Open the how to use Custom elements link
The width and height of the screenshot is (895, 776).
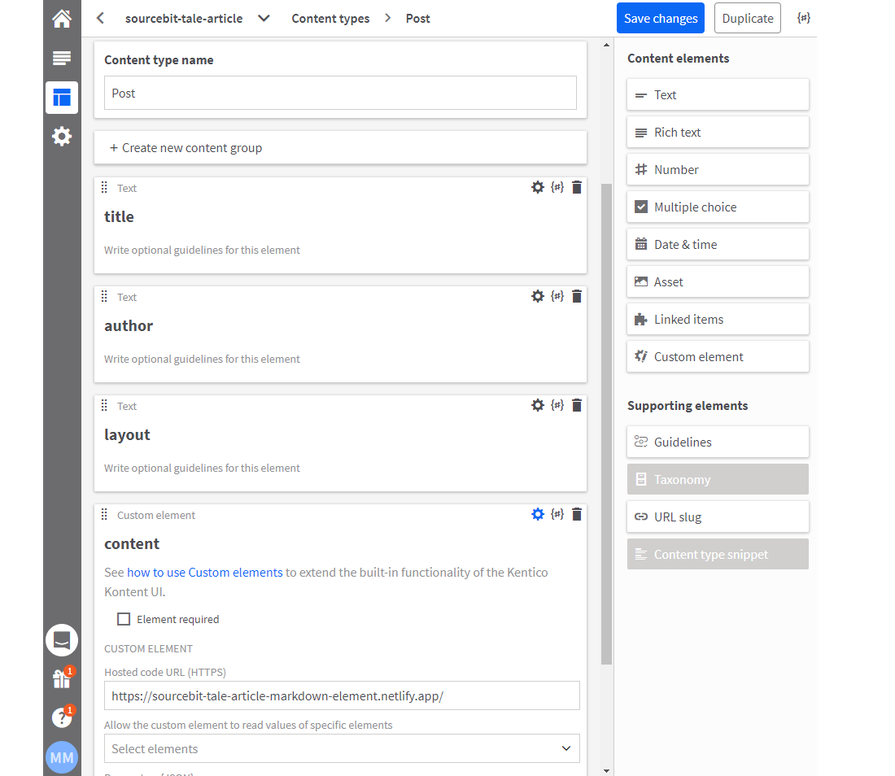point(205,572)
